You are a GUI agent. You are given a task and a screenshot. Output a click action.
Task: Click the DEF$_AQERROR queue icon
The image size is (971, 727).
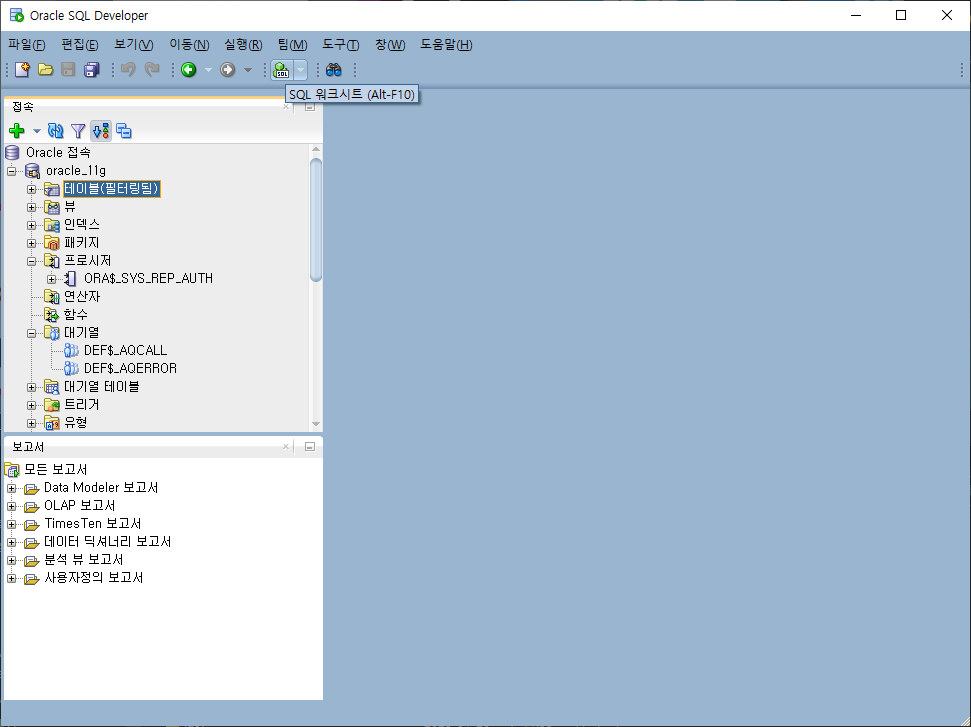tap(71, 368)
